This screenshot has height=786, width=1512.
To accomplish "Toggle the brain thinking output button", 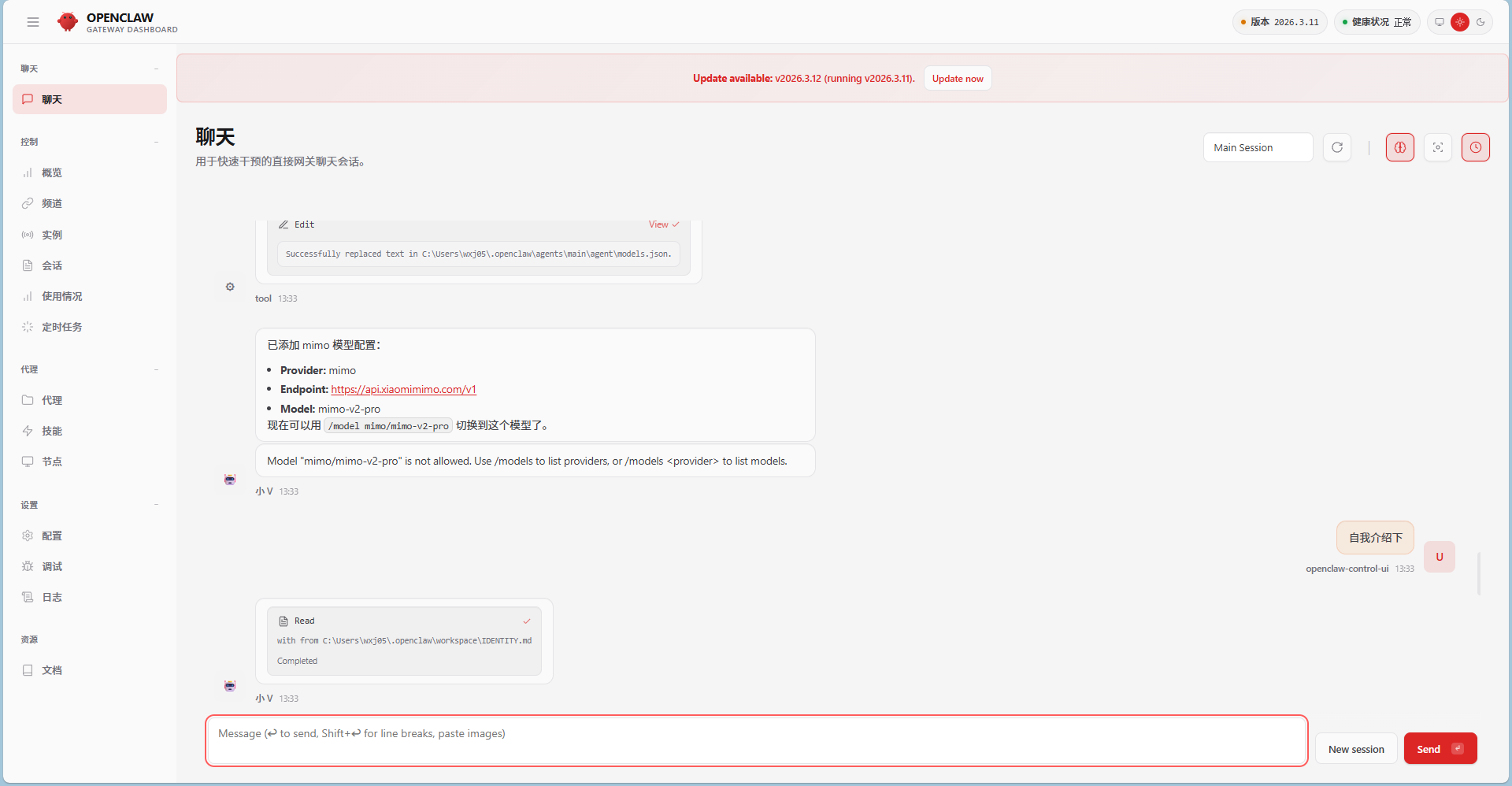I will point(1400,147).
